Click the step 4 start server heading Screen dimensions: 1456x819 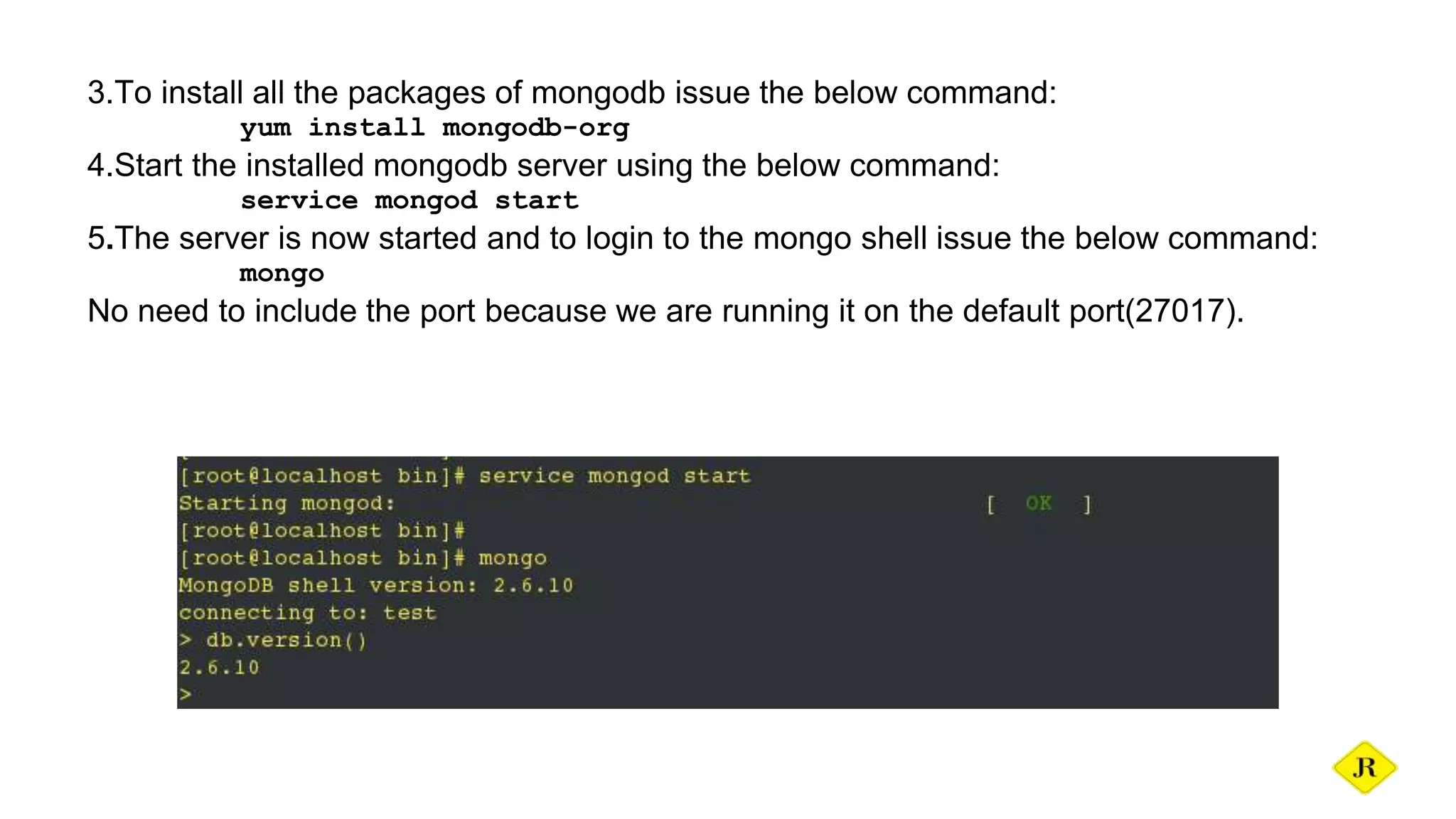click(x=544, y=165)
